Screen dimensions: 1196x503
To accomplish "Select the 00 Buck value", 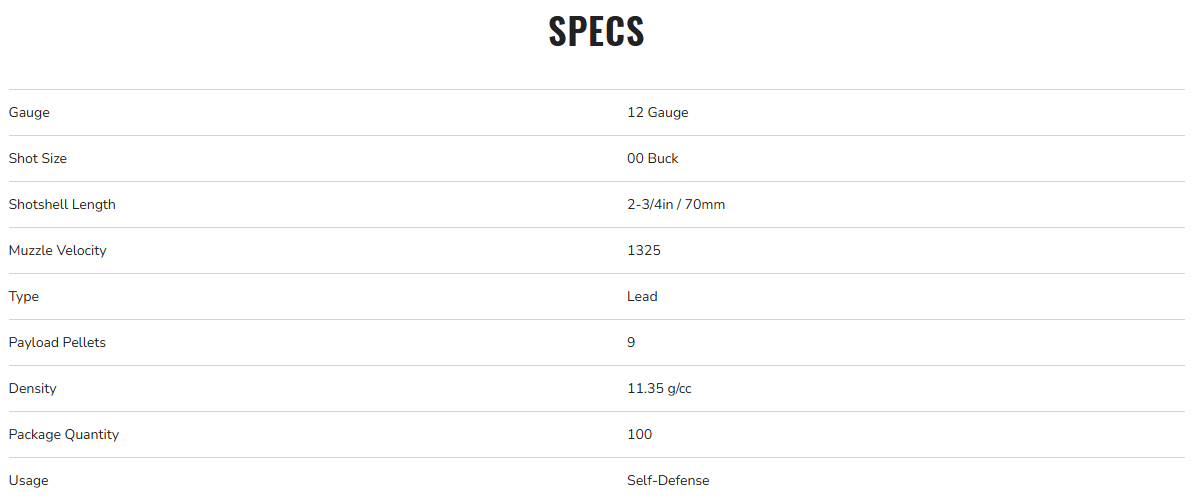I will tap(652, 159).
